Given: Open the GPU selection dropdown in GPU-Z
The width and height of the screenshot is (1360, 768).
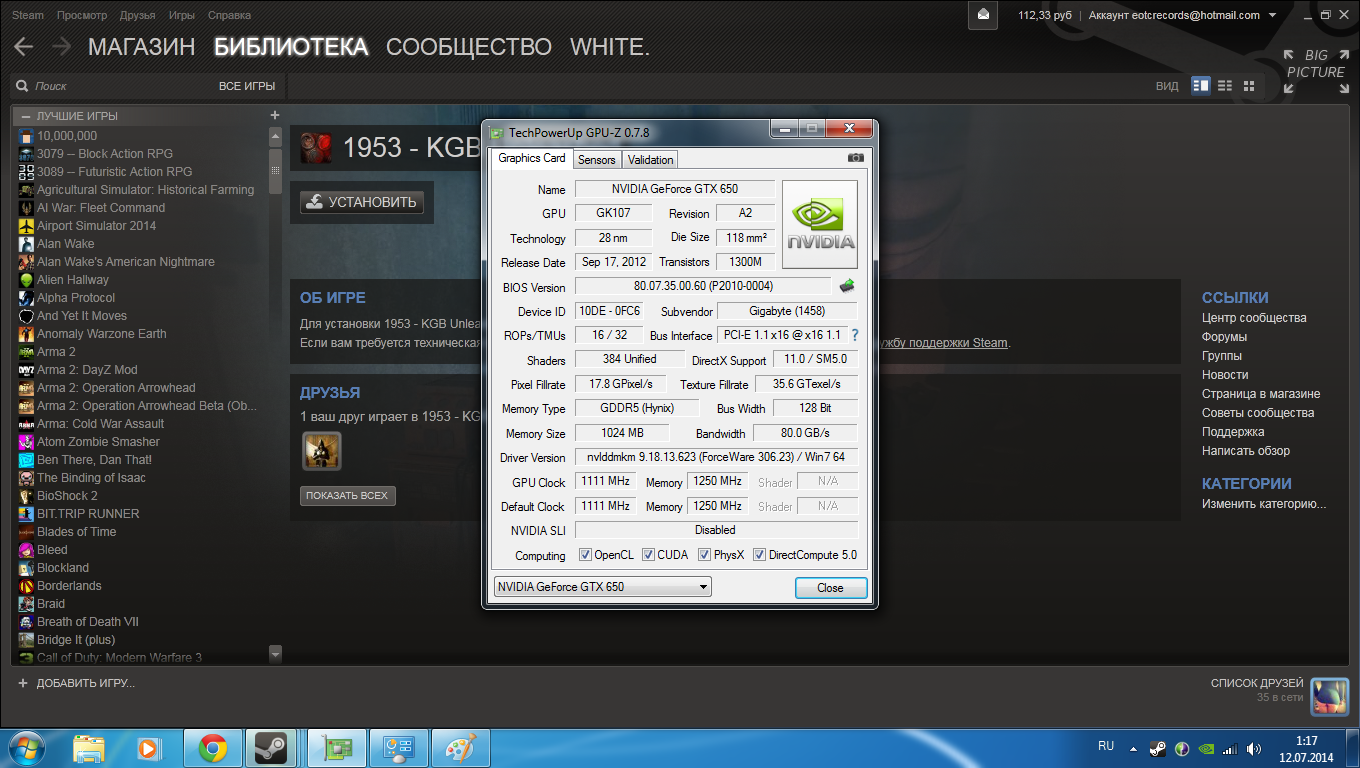Looking at the screenshot, I should 603,587.
